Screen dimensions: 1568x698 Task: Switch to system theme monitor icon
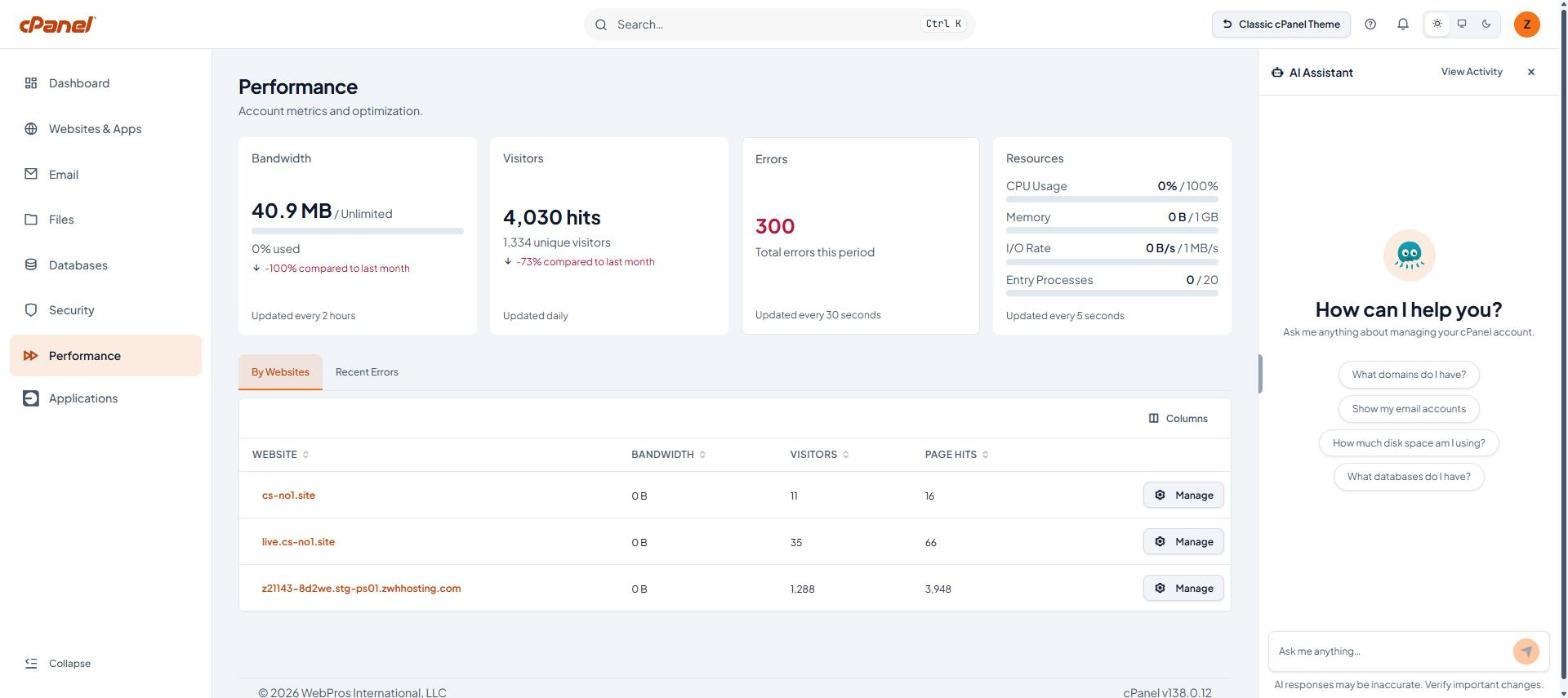[x=1462, y=24]
